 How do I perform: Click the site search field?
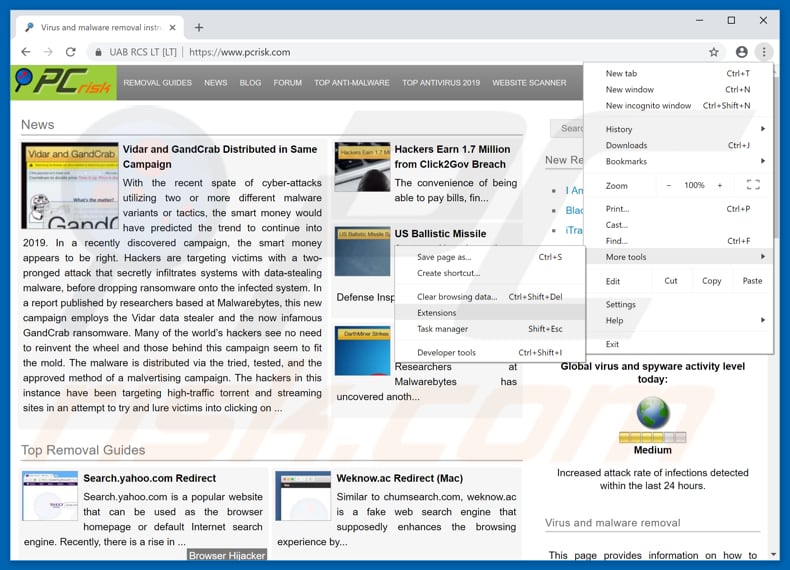click(567, 129)
